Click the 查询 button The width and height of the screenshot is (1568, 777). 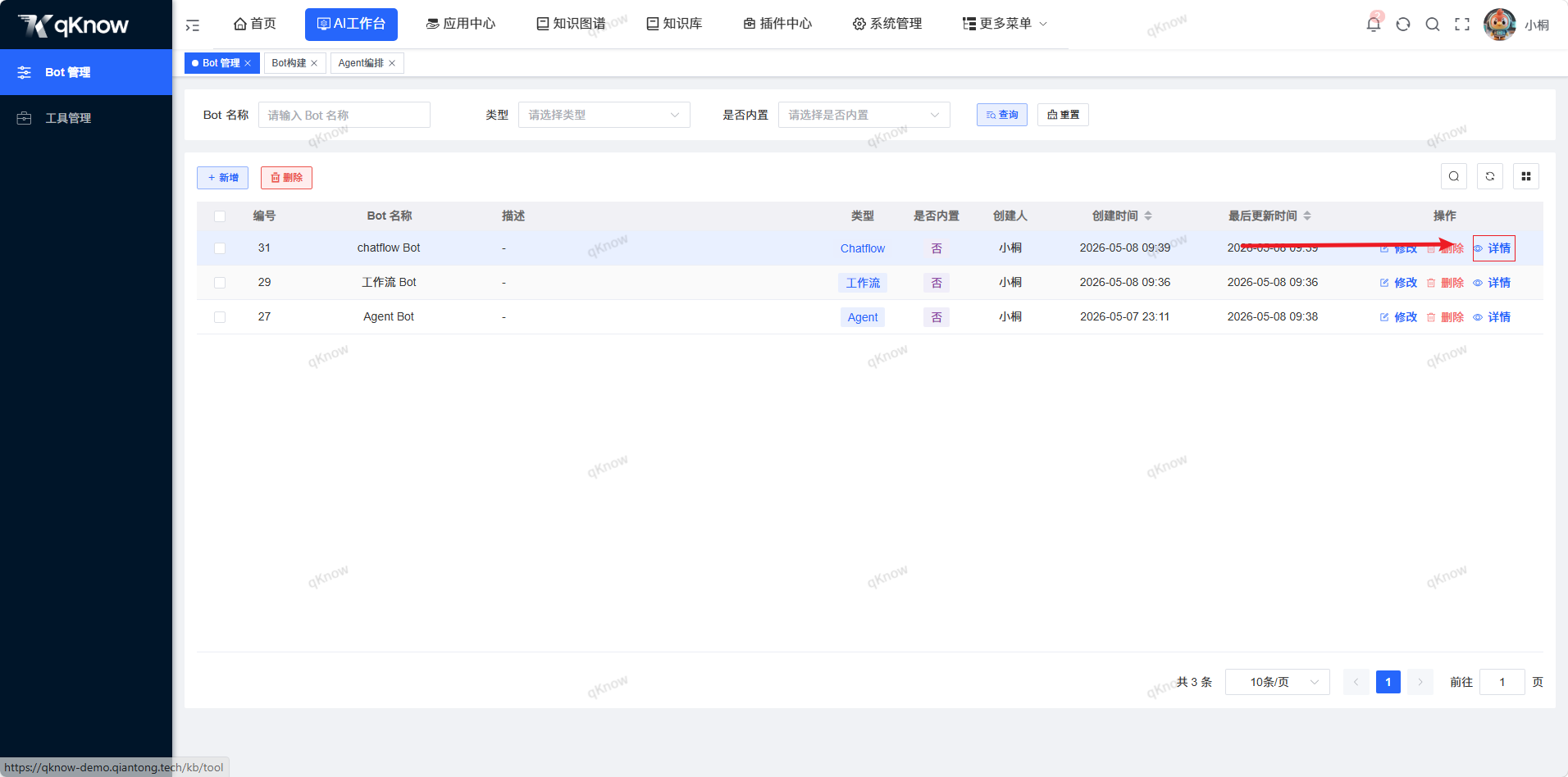(1002, 115)
